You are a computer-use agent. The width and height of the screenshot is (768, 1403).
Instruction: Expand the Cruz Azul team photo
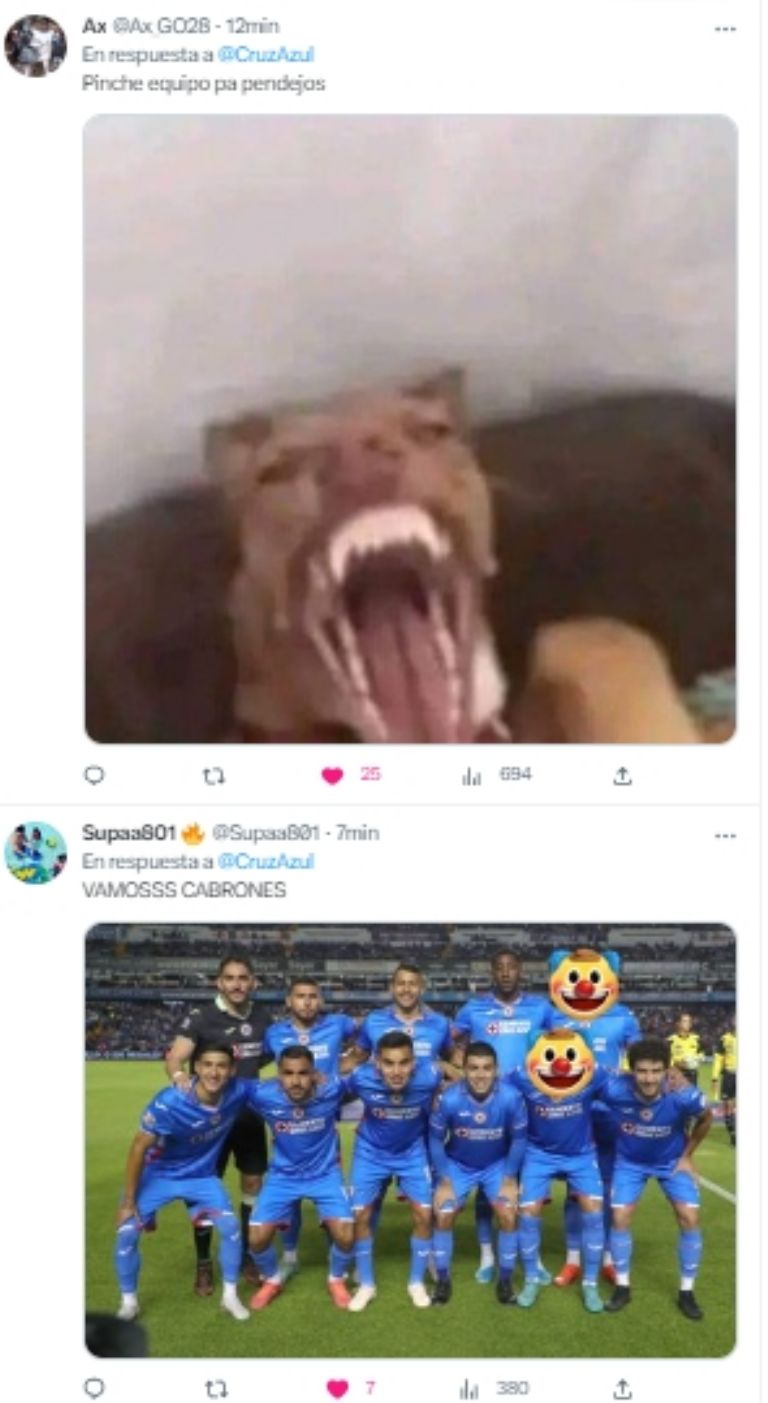(410, 1140)
